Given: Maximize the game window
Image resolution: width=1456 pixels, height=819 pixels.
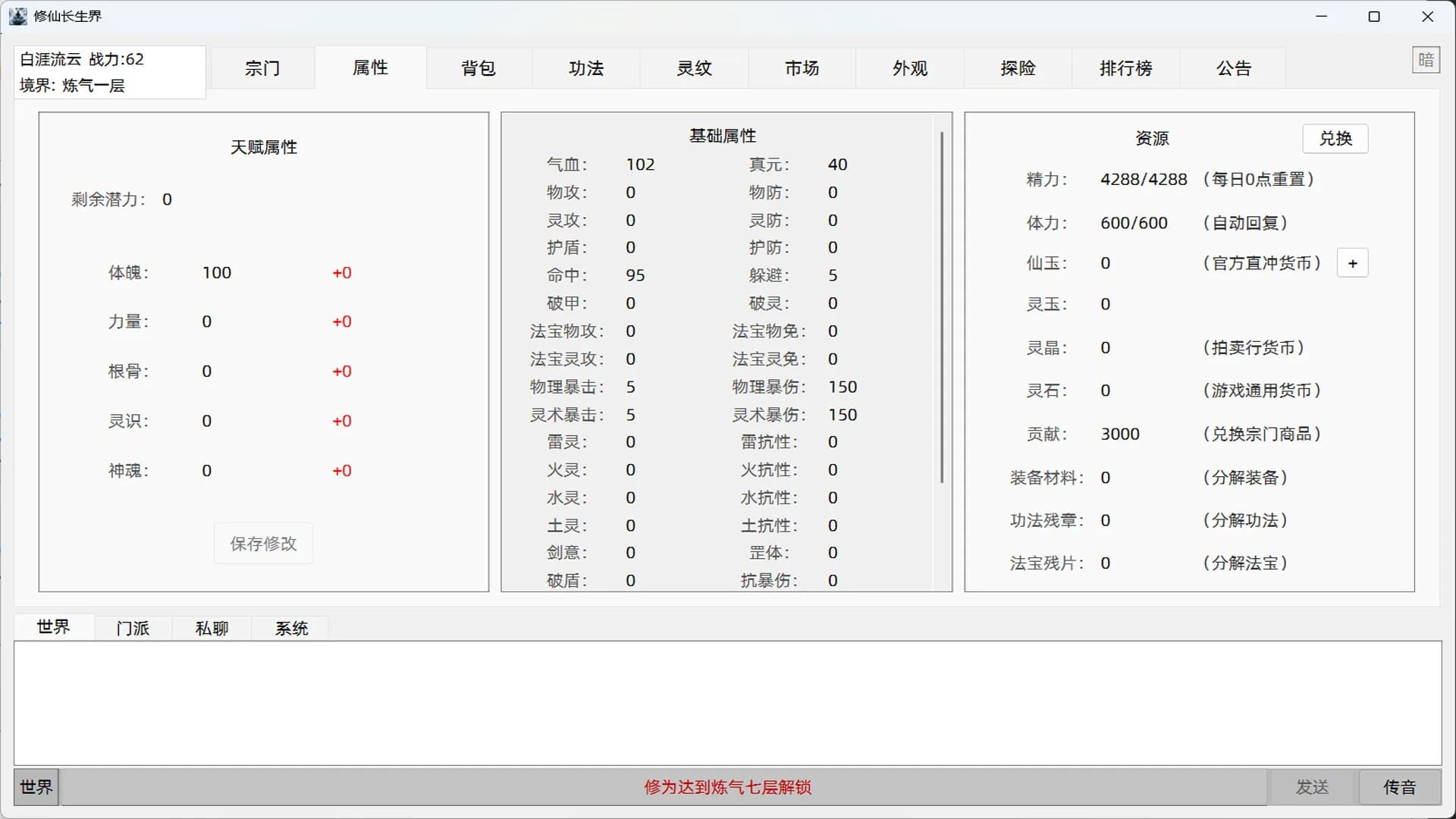Looking at the screenshot, I should [x=1374, y=17].
